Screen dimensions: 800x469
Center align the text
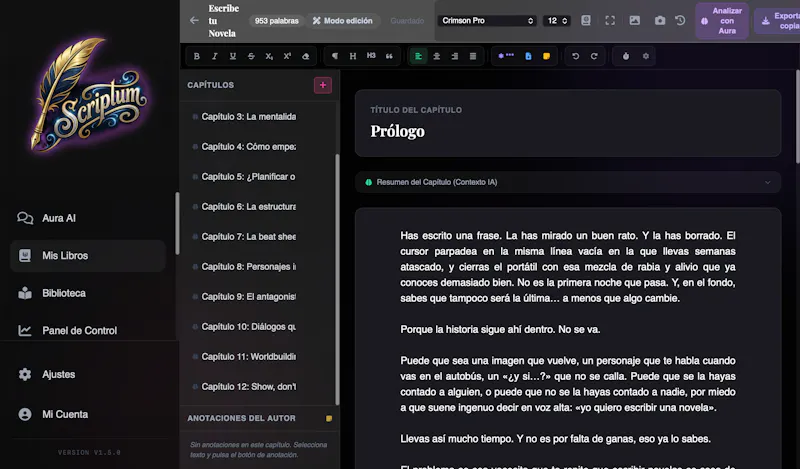coord(437,56)
